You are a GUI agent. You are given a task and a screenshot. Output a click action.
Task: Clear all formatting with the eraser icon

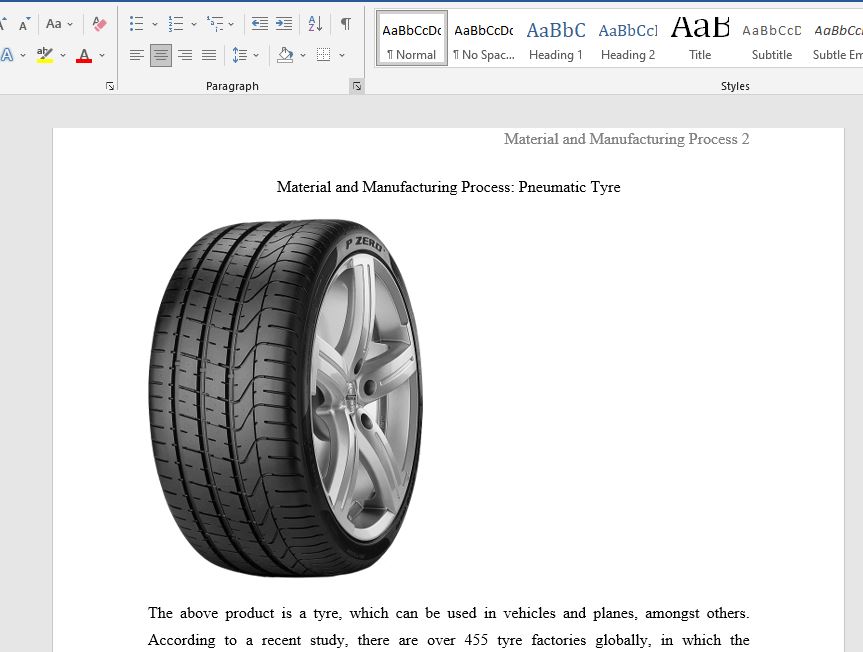point(99,24)
